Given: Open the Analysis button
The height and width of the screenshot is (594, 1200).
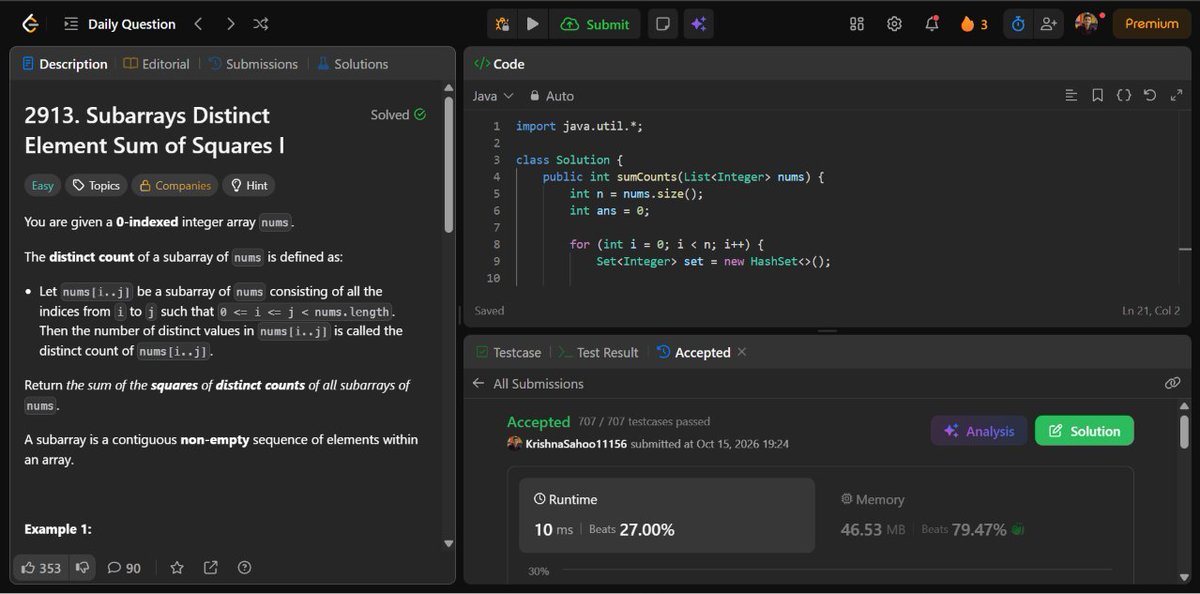Looking at the screenshot, I should point(979,431).
